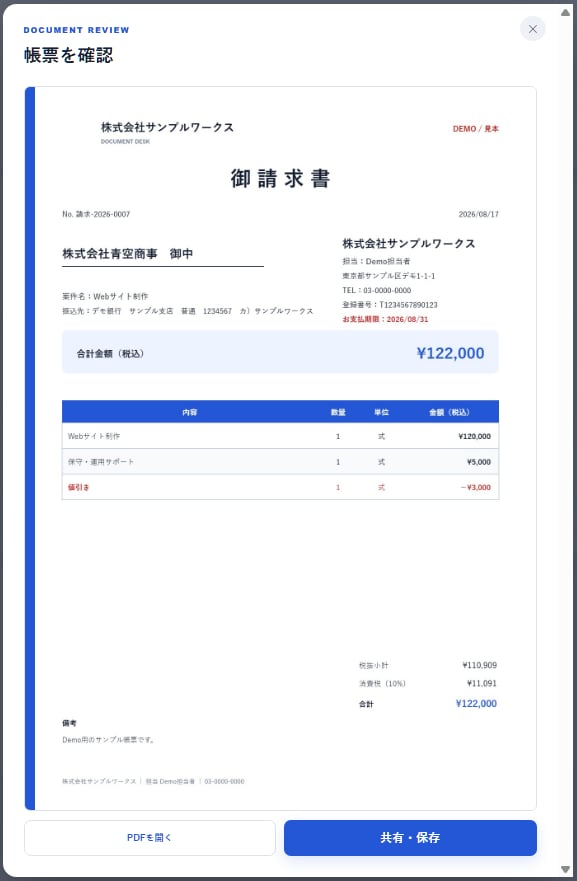
Task: Click the DEMO / 見本 label
Action: [476, 129]
